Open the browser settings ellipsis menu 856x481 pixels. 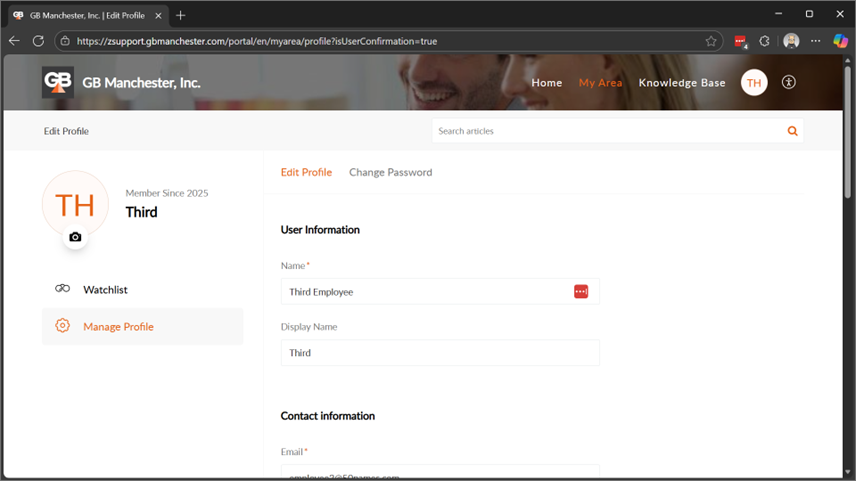click(x=815, y=41)
